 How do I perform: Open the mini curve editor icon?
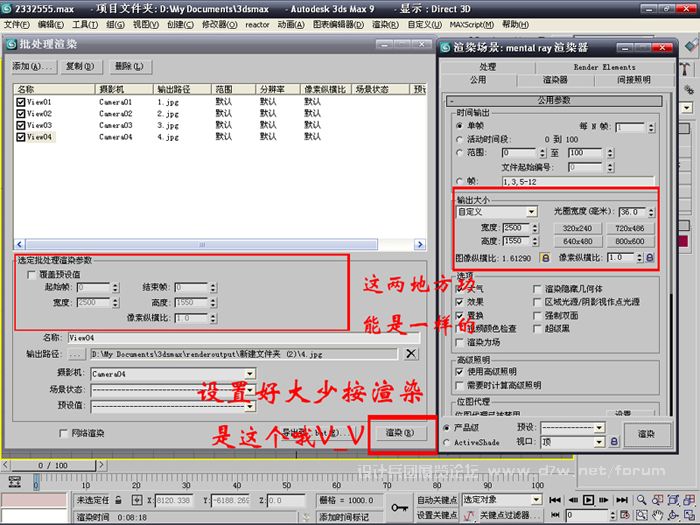tap(15, 481)
